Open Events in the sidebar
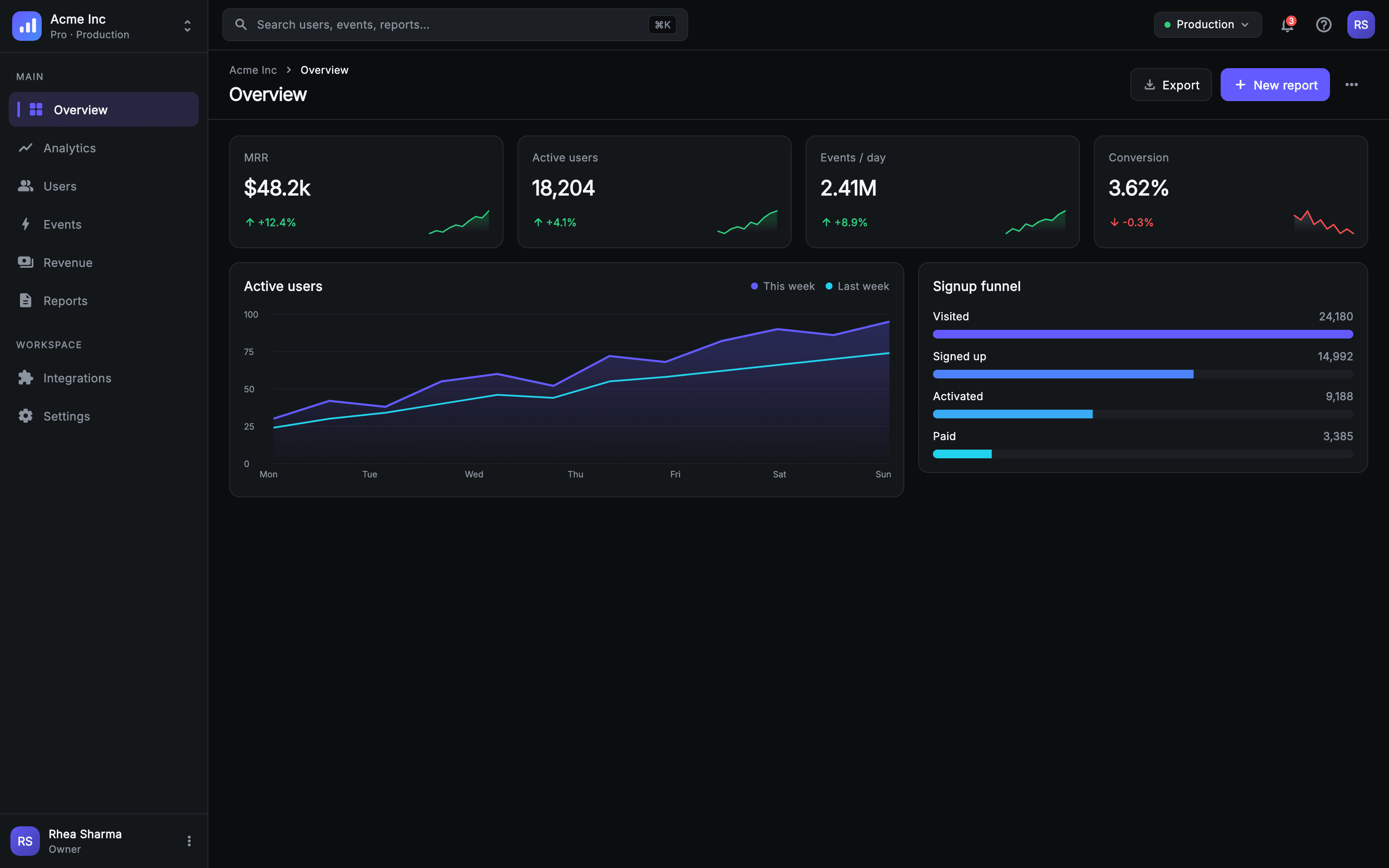The width and height of the screenshot is (1389, 868). pyautogui.click(x=104, y=224)
